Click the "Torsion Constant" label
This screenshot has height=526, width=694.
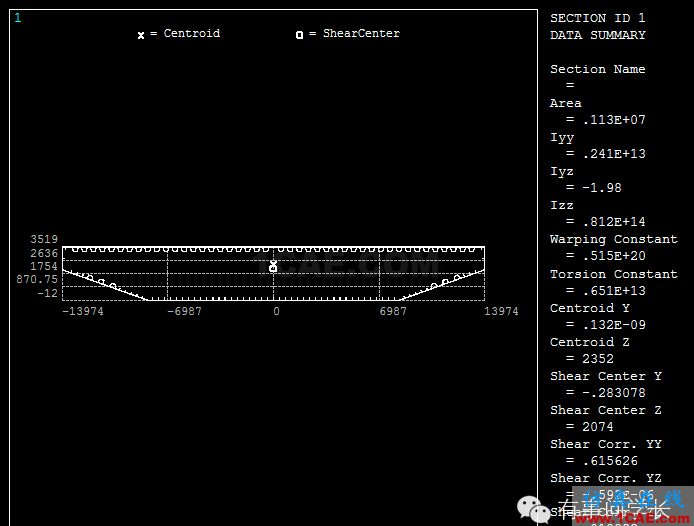[613, 274]
